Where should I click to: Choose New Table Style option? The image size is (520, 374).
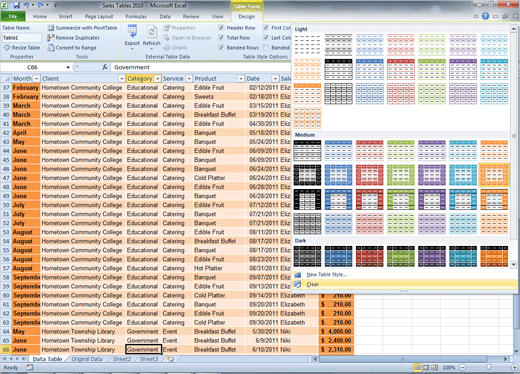tap(326, 275)
